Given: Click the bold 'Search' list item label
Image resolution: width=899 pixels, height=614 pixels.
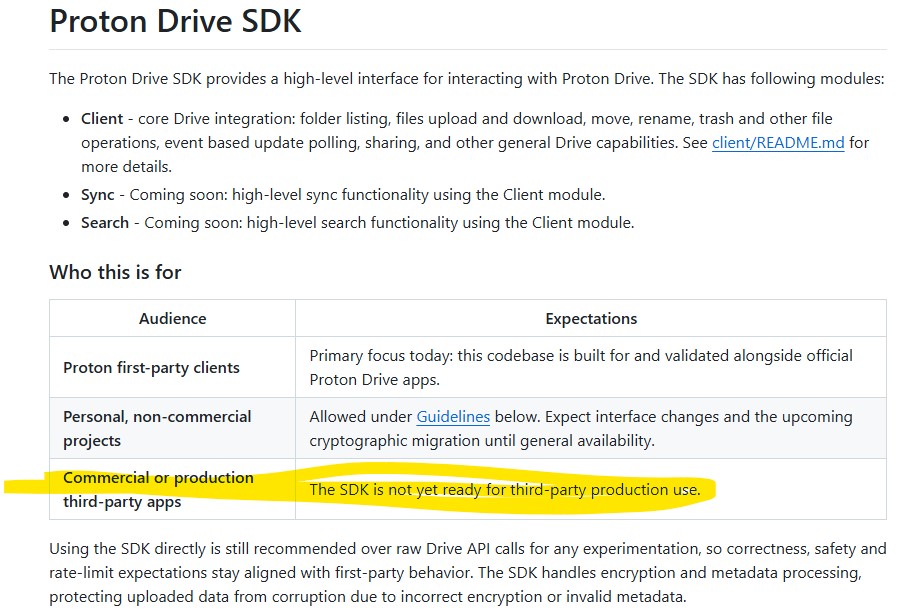Looking at the screenshot, I should click(x=105, y=222).
